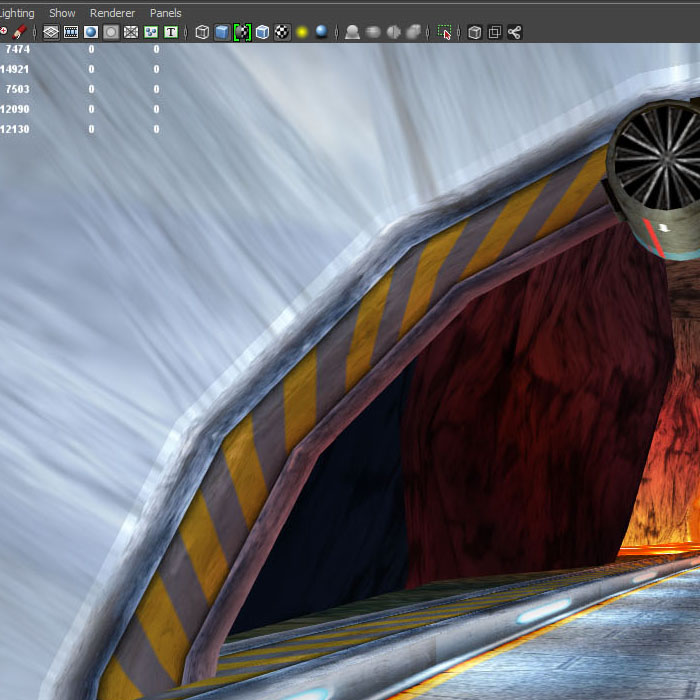Click the Isolate Select icon
This screenshot has width=700, height=700.
tap(445, 32)
